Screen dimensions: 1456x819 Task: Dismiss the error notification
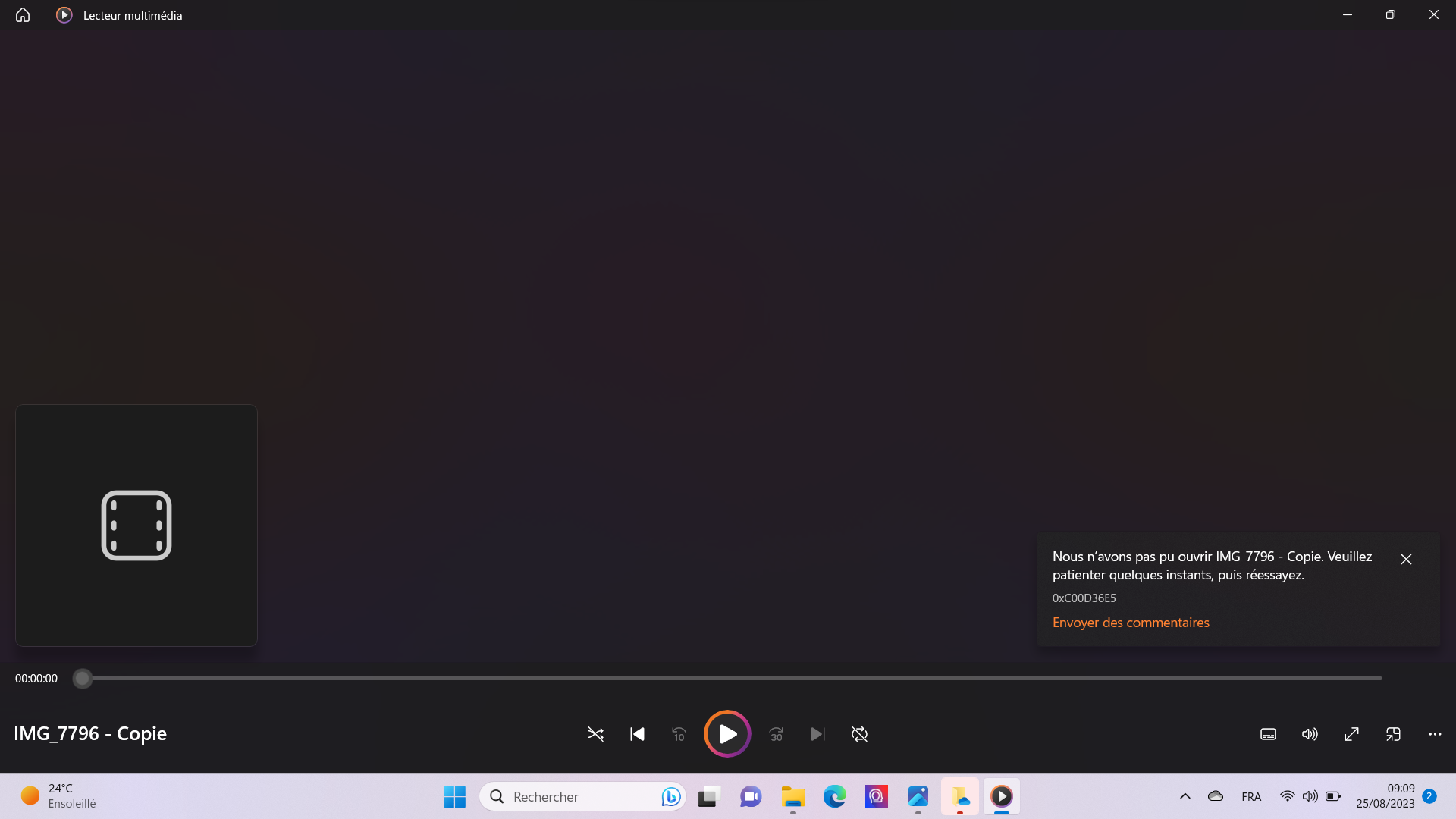tap(1406, 559)
